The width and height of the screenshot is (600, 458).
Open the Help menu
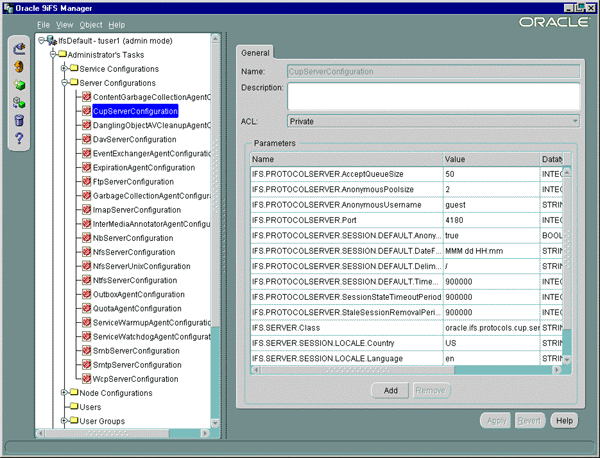pyautogui.click(x=116, y=25)
